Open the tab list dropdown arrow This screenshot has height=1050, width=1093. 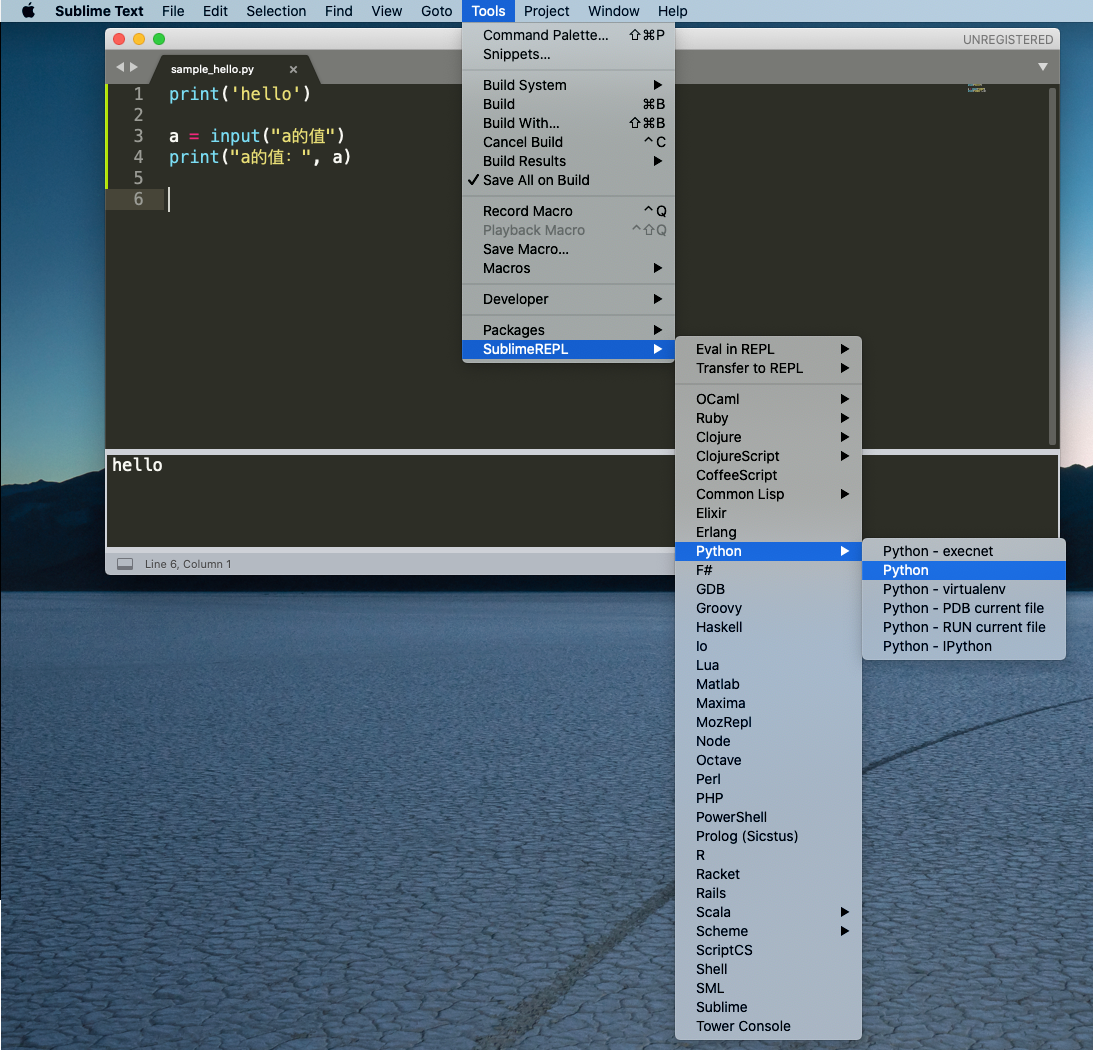[1043, 67]
